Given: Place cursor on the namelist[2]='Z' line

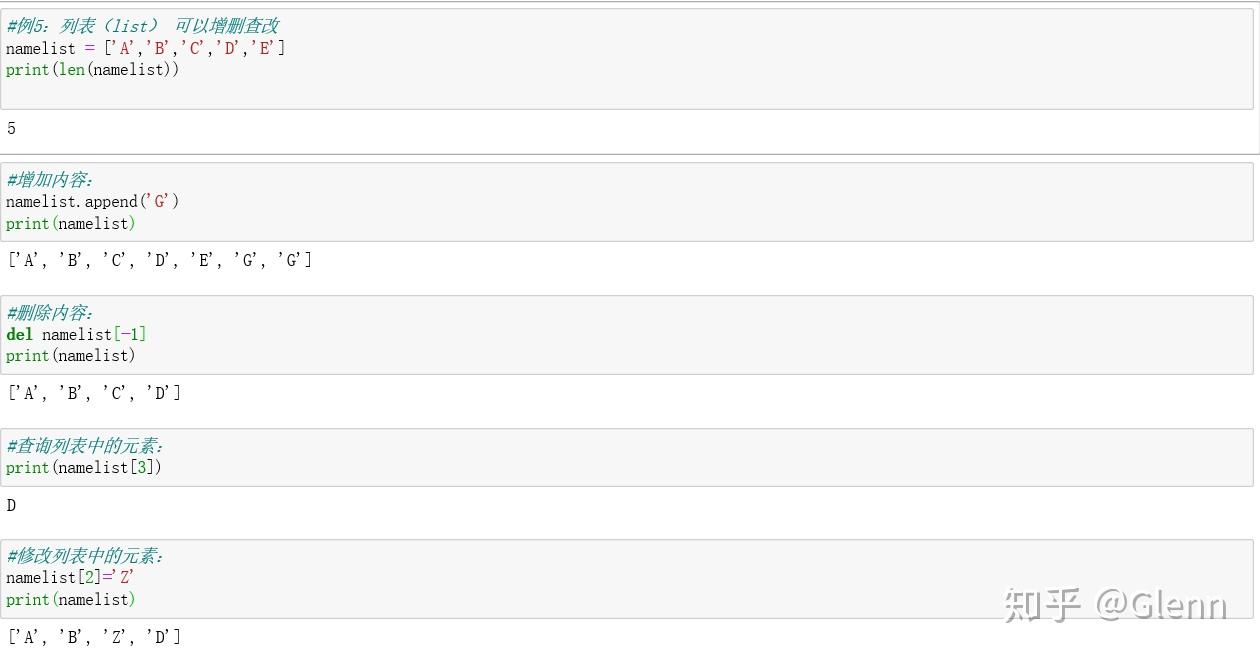Looking at the screenshot, I should pyautogui.click(x=70, y=578).
